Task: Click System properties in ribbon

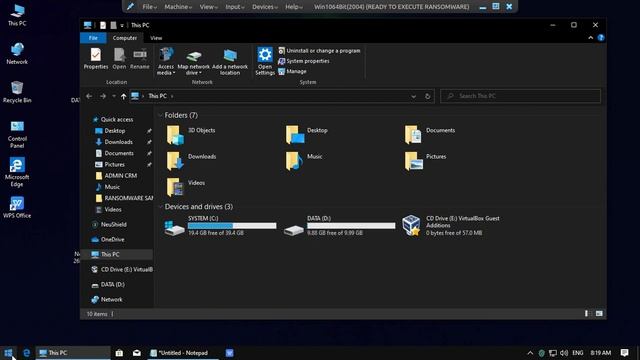Action: 304,61
